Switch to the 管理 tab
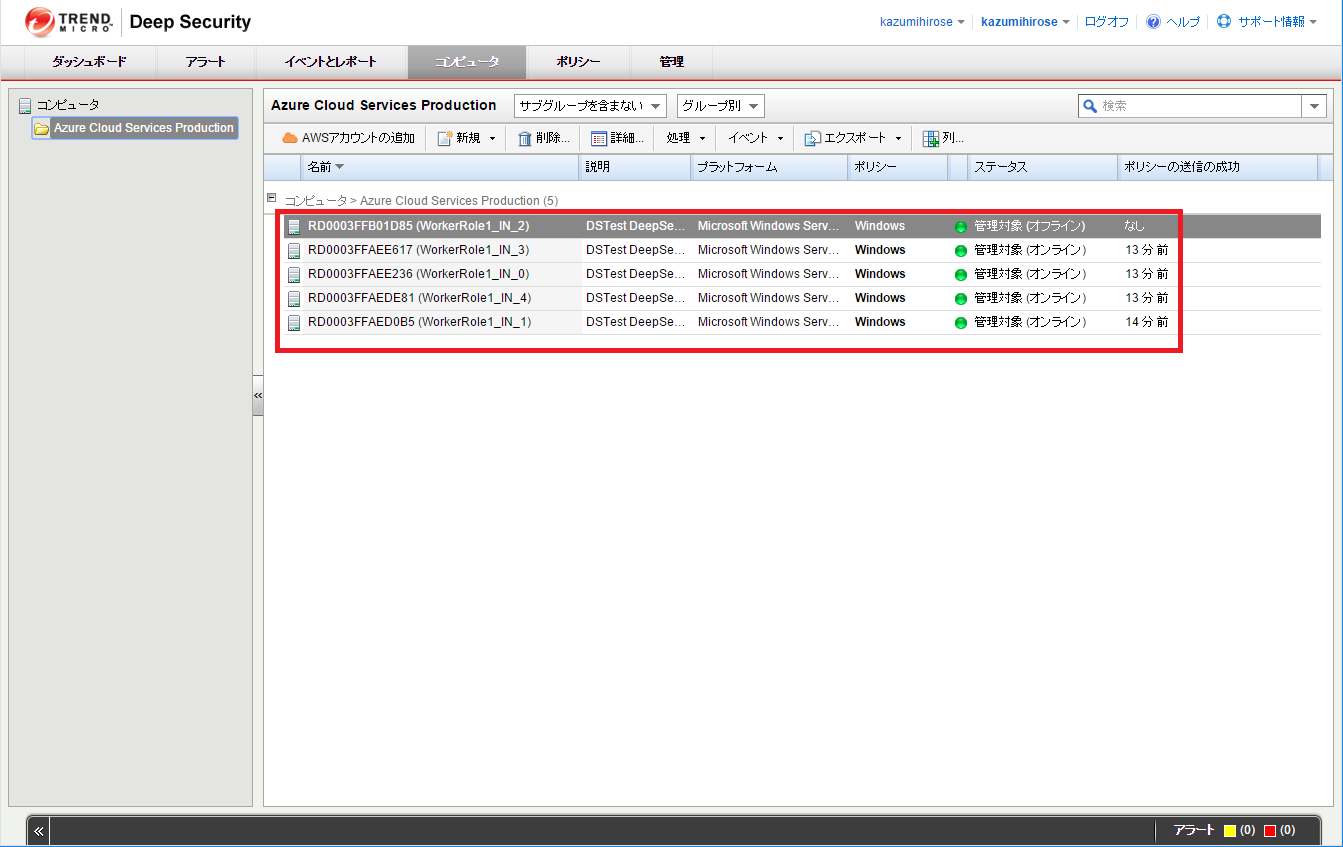The height and width of the screenshot is (847, 1343). pyautogui.click(x=672, y=62)
